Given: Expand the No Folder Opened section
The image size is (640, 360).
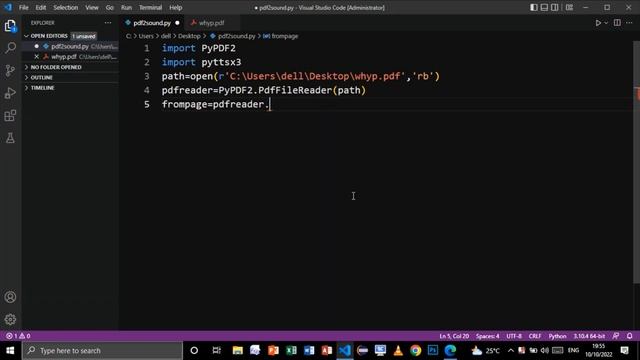Looking at the screenshot, I should (x=71, y=67).
